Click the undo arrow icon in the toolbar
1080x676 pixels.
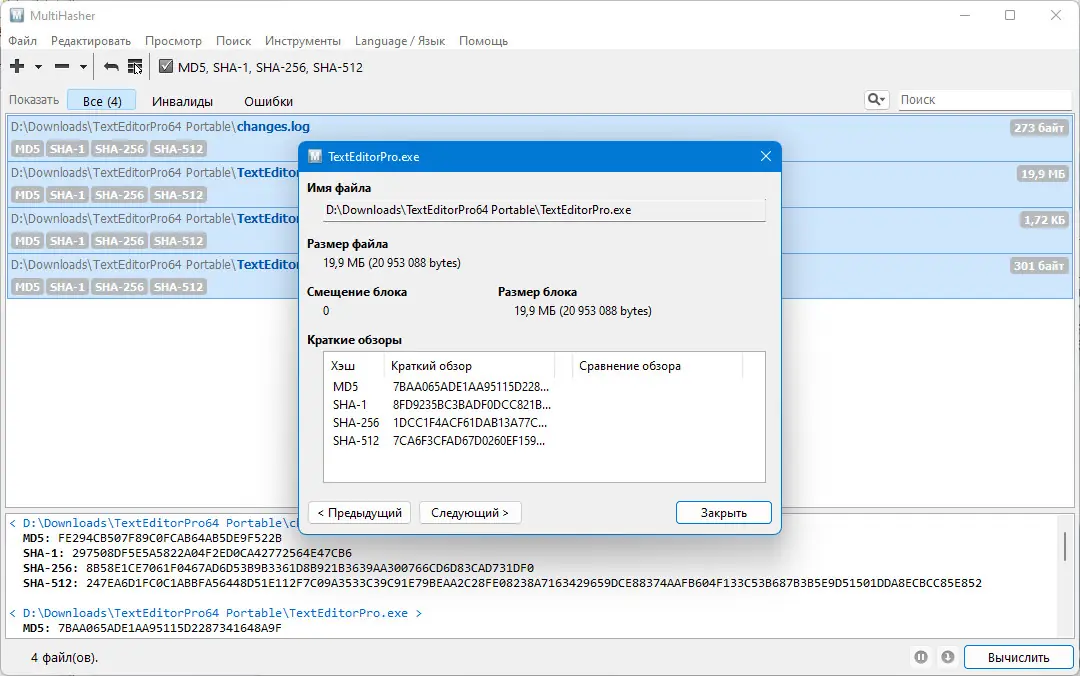(x=111, y=67)
